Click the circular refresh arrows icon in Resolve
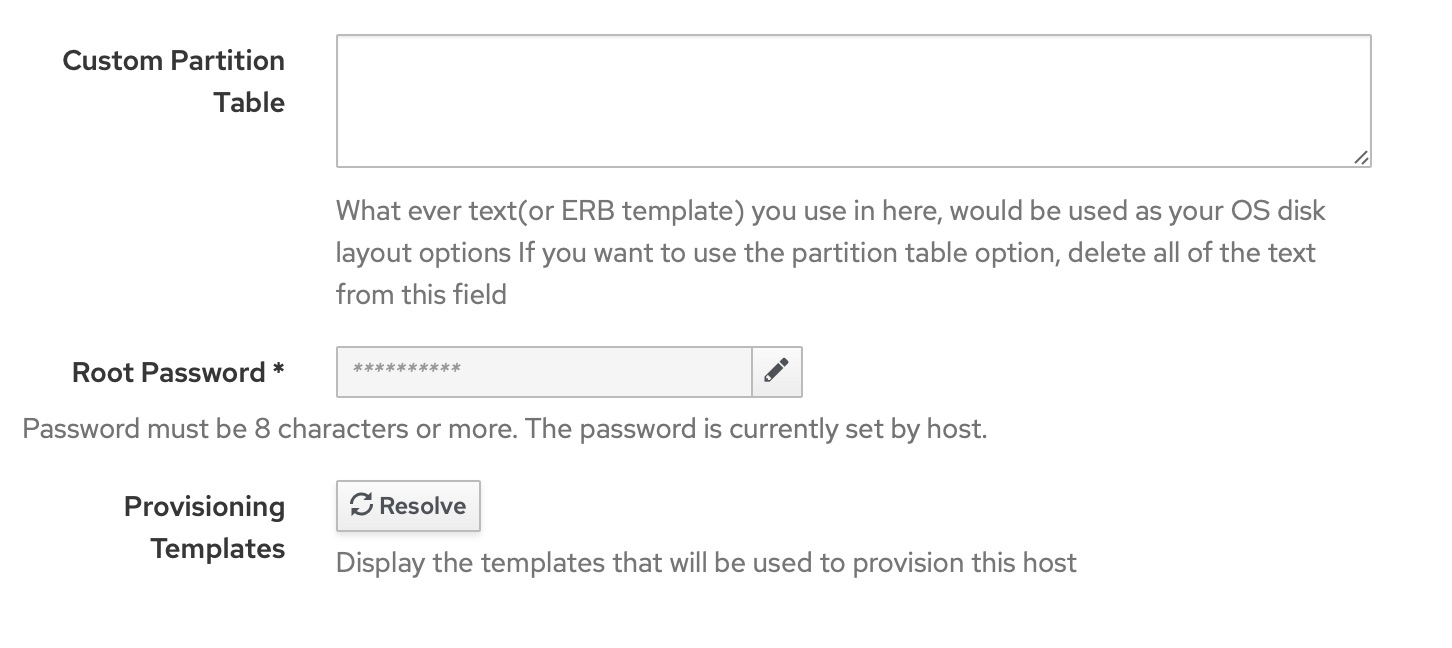 click(361, 506)
